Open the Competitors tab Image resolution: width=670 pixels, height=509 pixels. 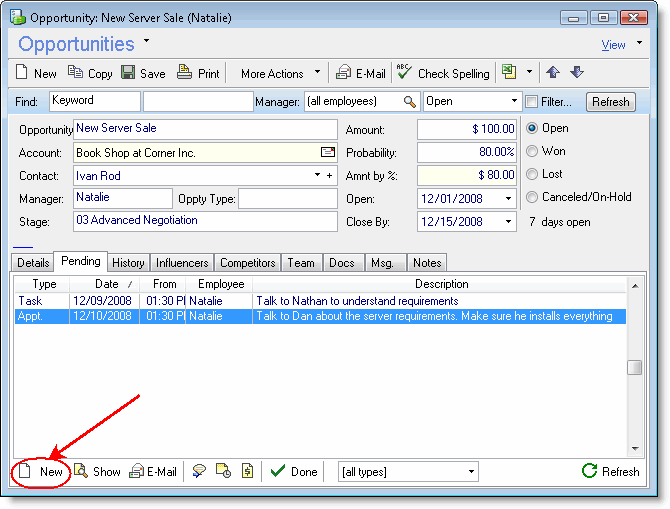pyautogui.click(x=247, y=263)
